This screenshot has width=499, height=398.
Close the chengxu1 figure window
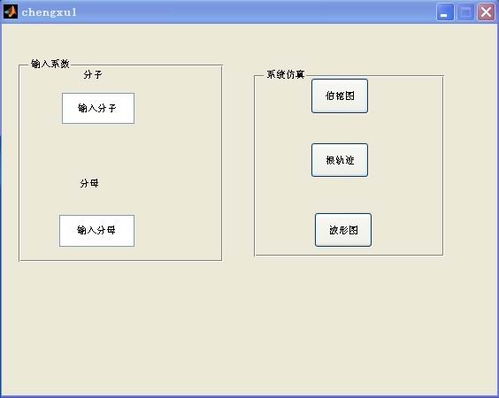click(486, 12)
